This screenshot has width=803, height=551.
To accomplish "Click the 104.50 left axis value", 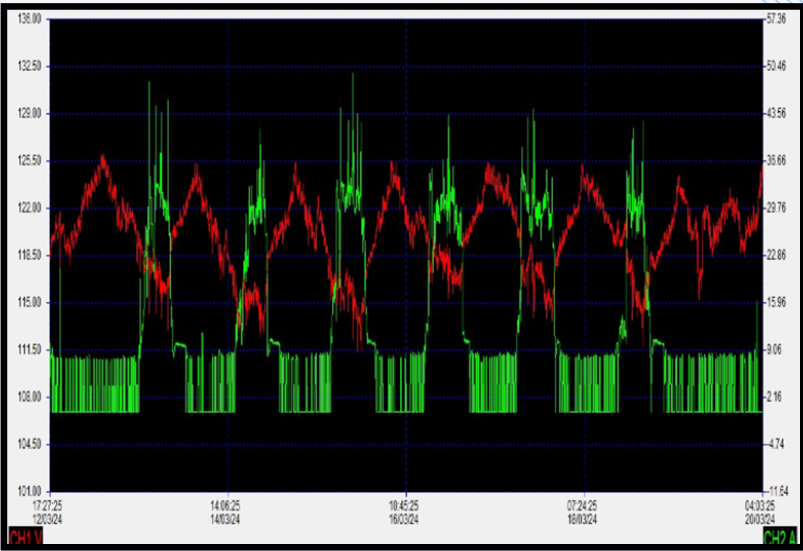I will tap(31, 443).
